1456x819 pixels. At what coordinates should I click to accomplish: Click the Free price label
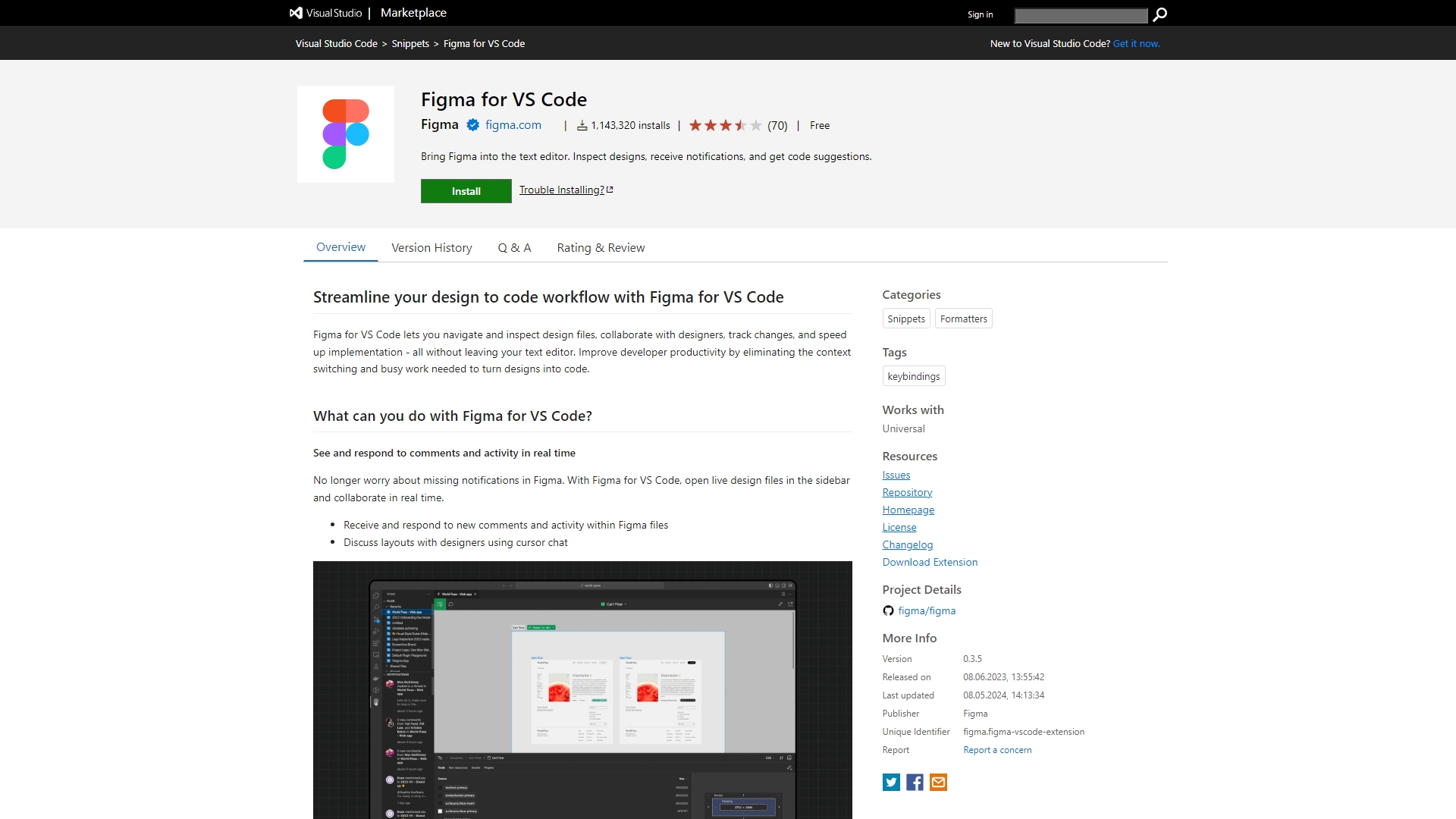pyautogui.click(x=819, y=126)
